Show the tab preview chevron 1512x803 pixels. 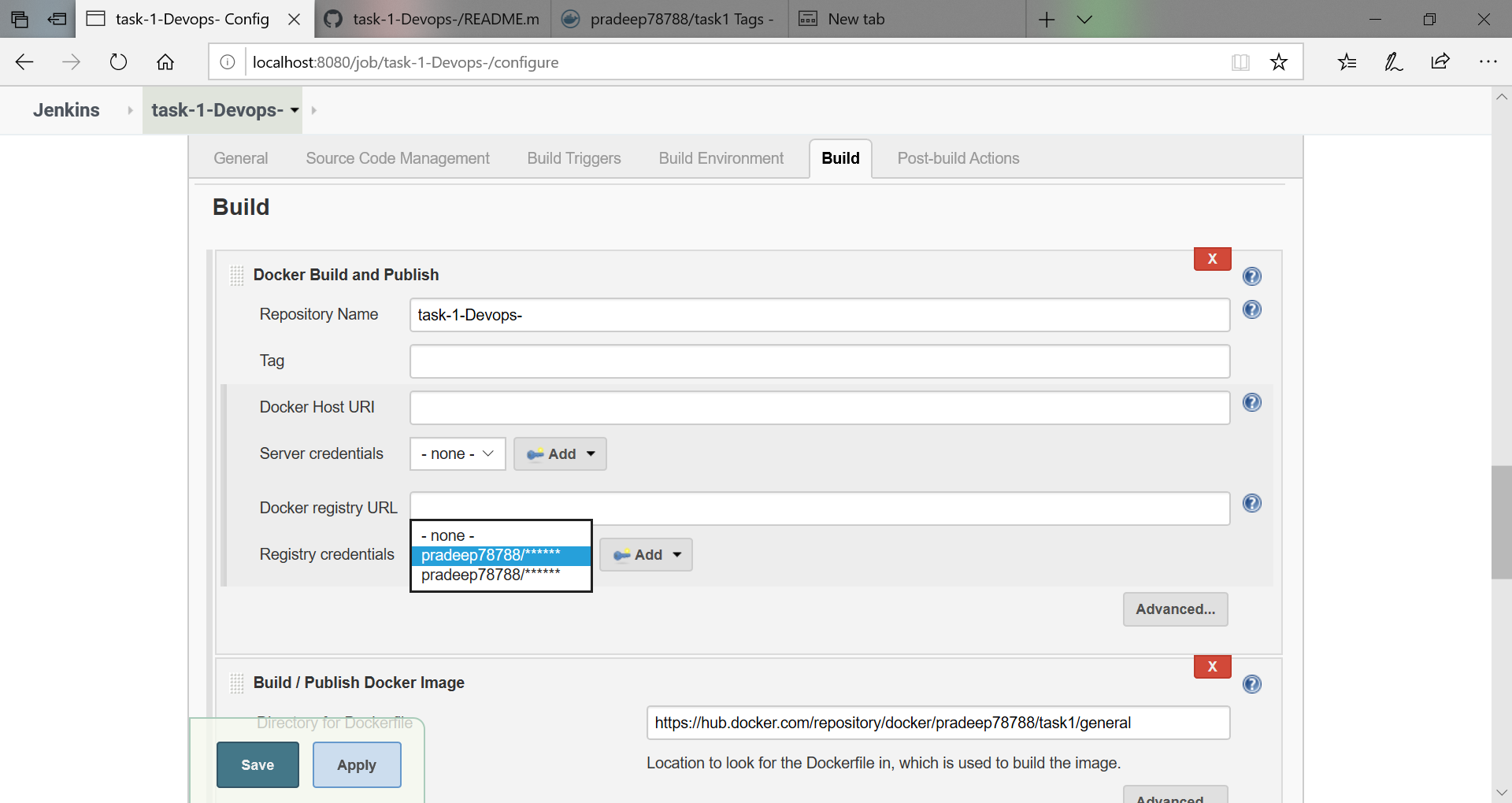1084,19
